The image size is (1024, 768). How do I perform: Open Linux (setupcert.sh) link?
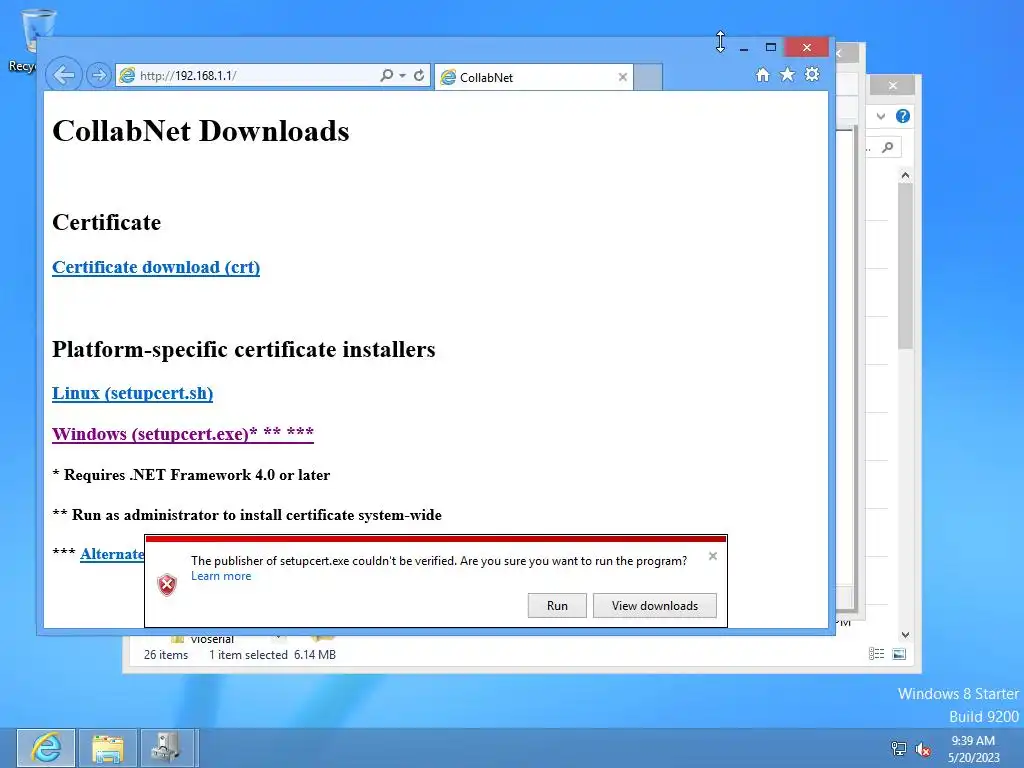coord(133,393)
